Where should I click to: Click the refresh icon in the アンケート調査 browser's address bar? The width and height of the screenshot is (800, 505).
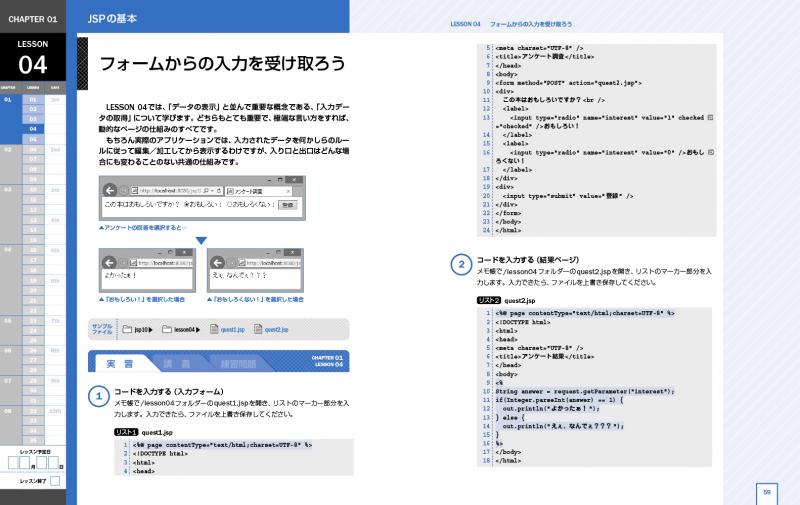[x=219, y=191]
